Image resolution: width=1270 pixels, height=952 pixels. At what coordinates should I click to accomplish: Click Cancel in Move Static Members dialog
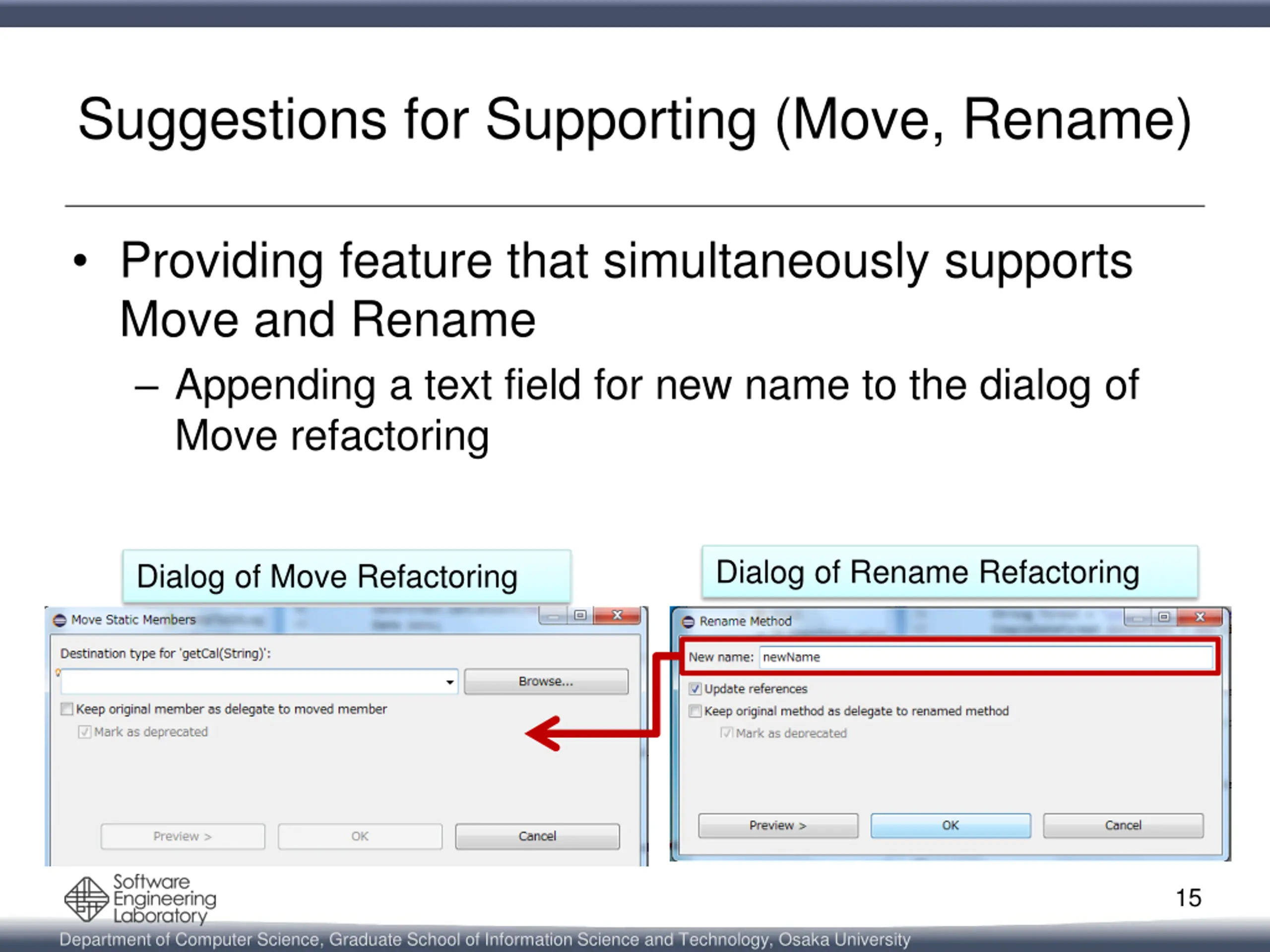click(x=537, y=836)
